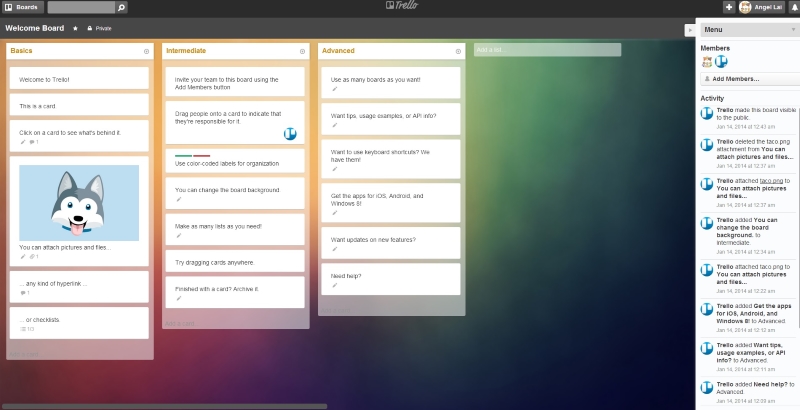
Task: Open the Invite your team card
Action: coord(235,82)
